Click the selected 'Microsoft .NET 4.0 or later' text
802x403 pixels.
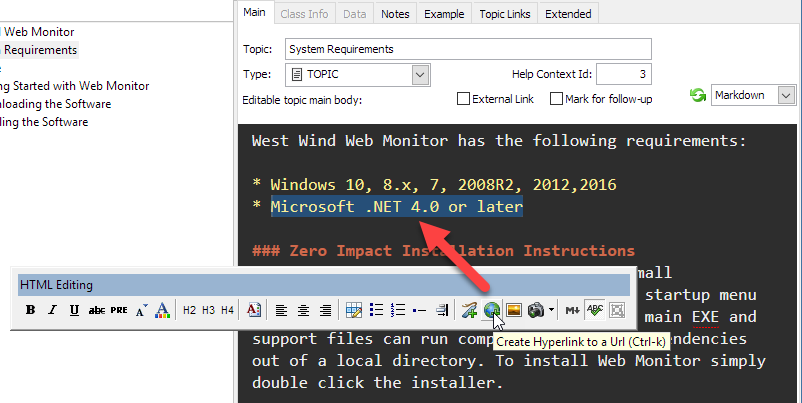(396, 207)
